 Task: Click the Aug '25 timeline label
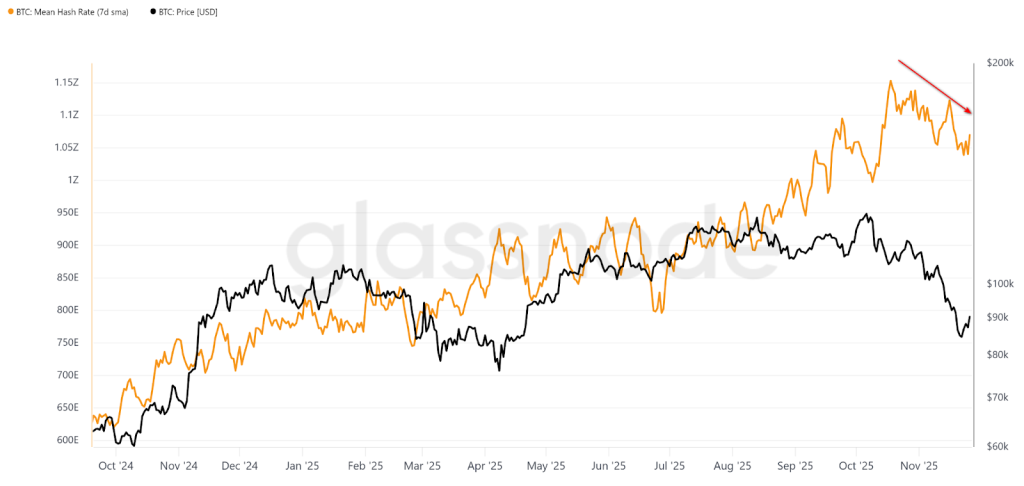(733, 466)
